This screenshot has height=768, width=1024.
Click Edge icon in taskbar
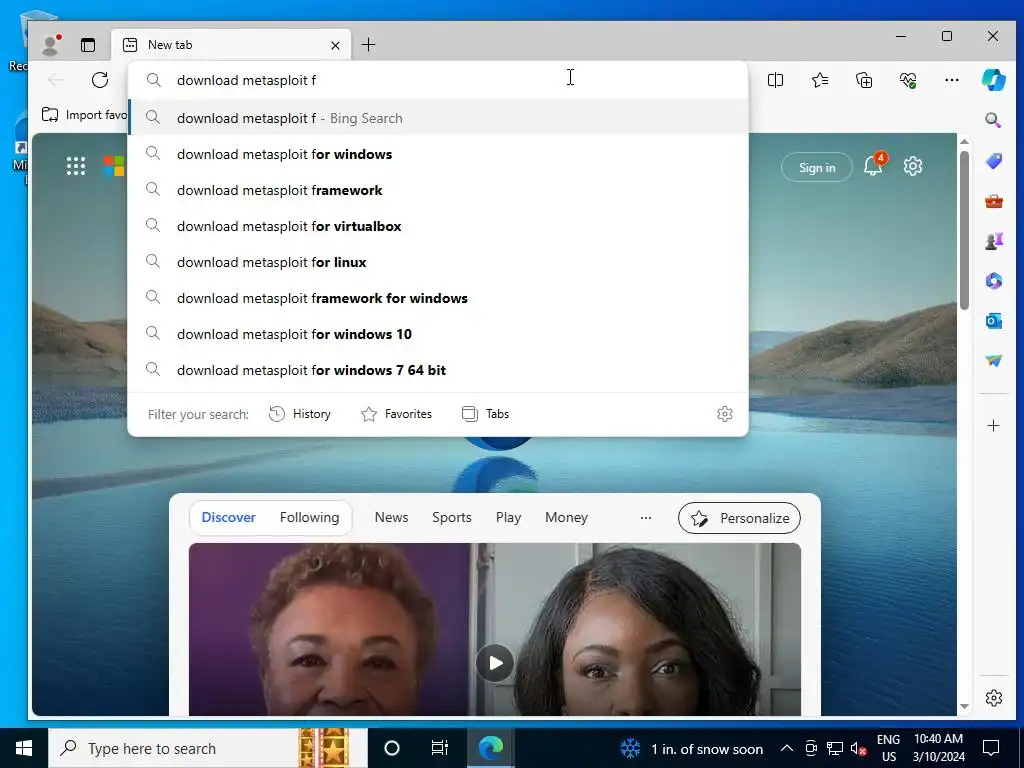(490, 748)
